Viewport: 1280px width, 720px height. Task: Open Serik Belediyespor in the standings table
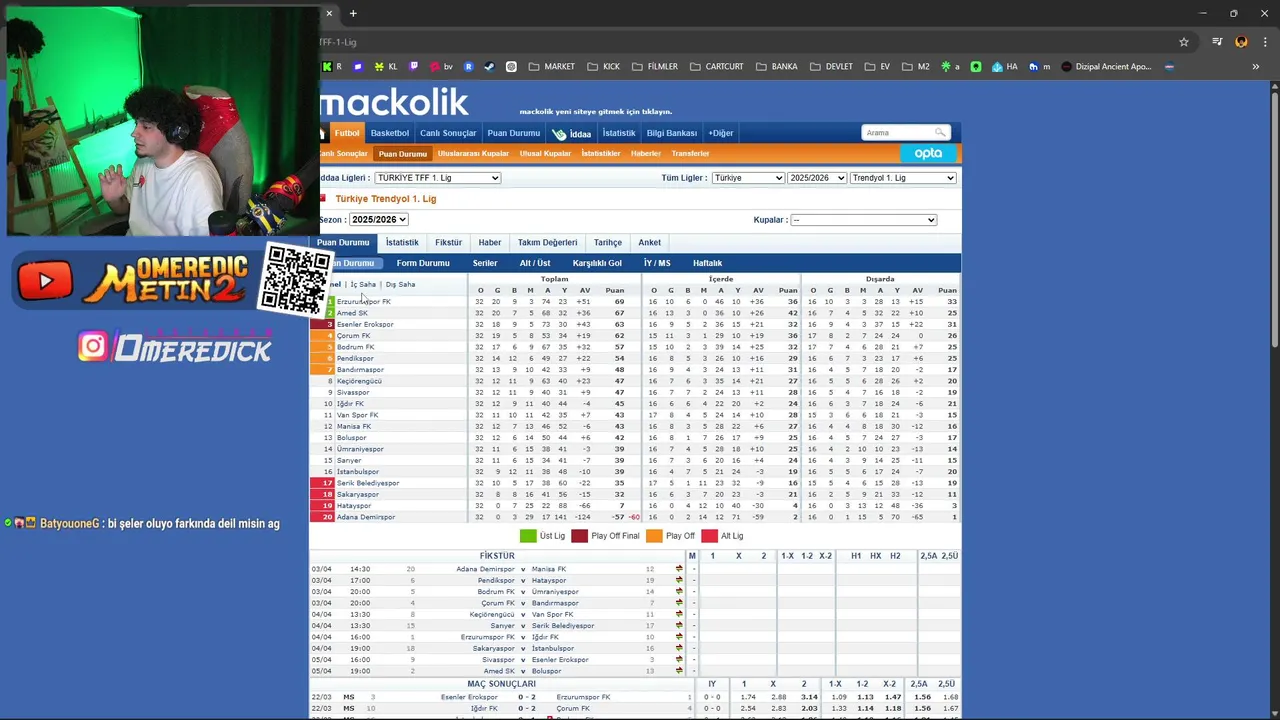(x=368, y=483)
